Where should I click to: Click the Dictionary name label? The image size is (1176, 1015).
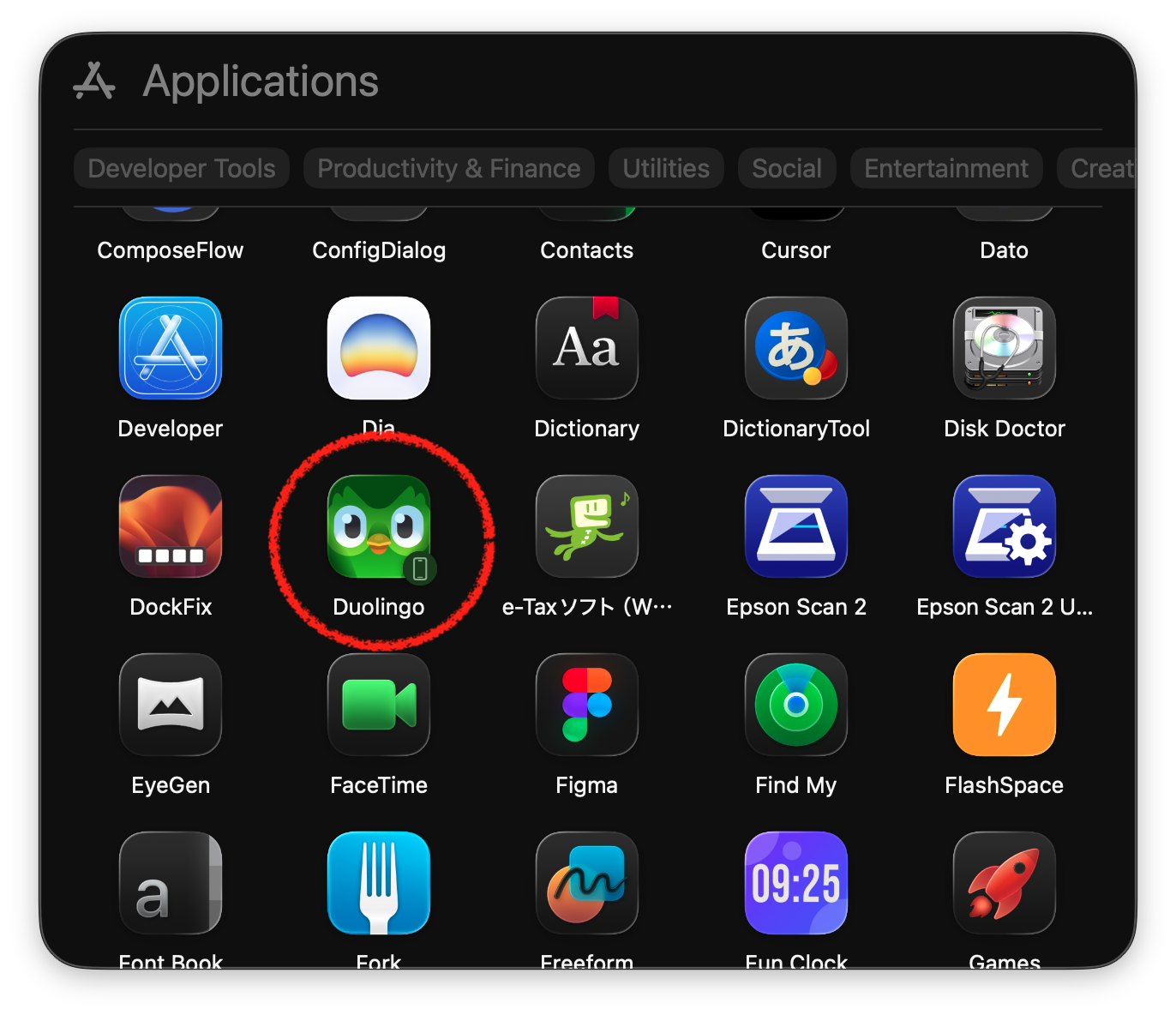point(587,429)
